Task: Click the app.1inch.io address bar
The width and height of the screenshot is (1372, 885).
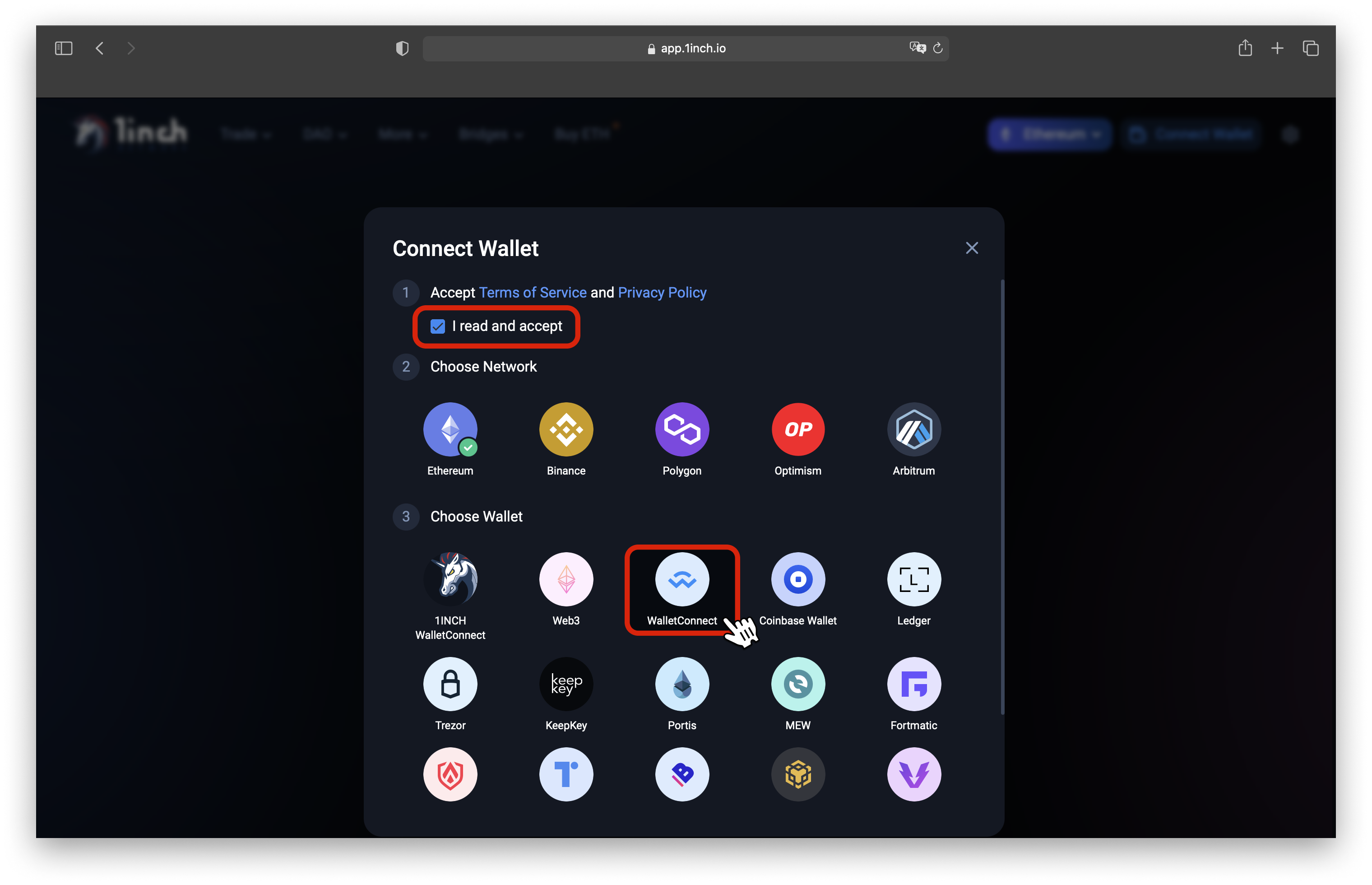Action: (685, 48)
